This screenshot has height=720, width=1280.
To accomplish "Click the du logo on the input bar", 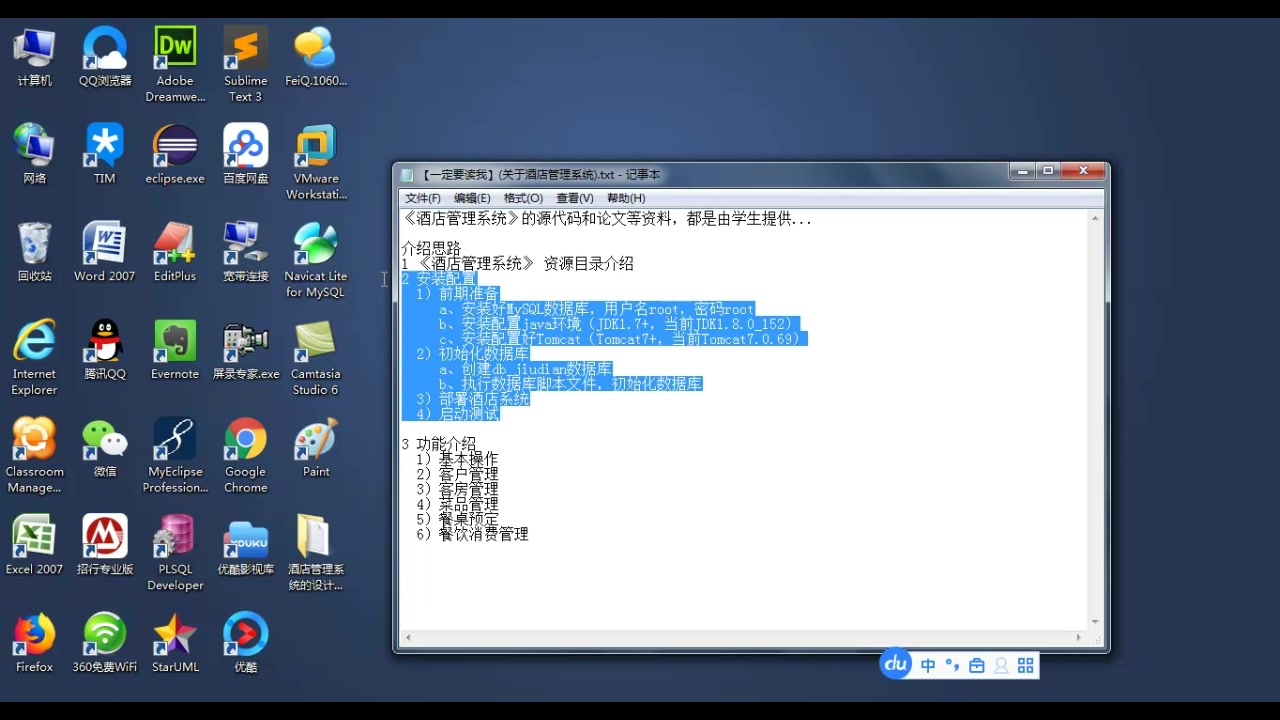I will [x=895, y=664].
